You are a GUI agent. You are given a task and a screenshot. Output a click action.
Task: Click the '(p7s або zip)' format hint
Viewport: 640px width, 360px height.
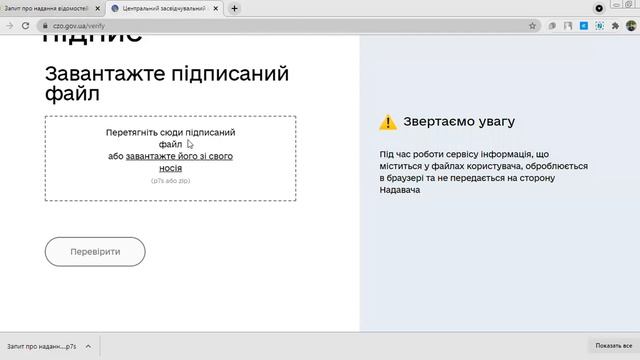click(x=171, y=180)
